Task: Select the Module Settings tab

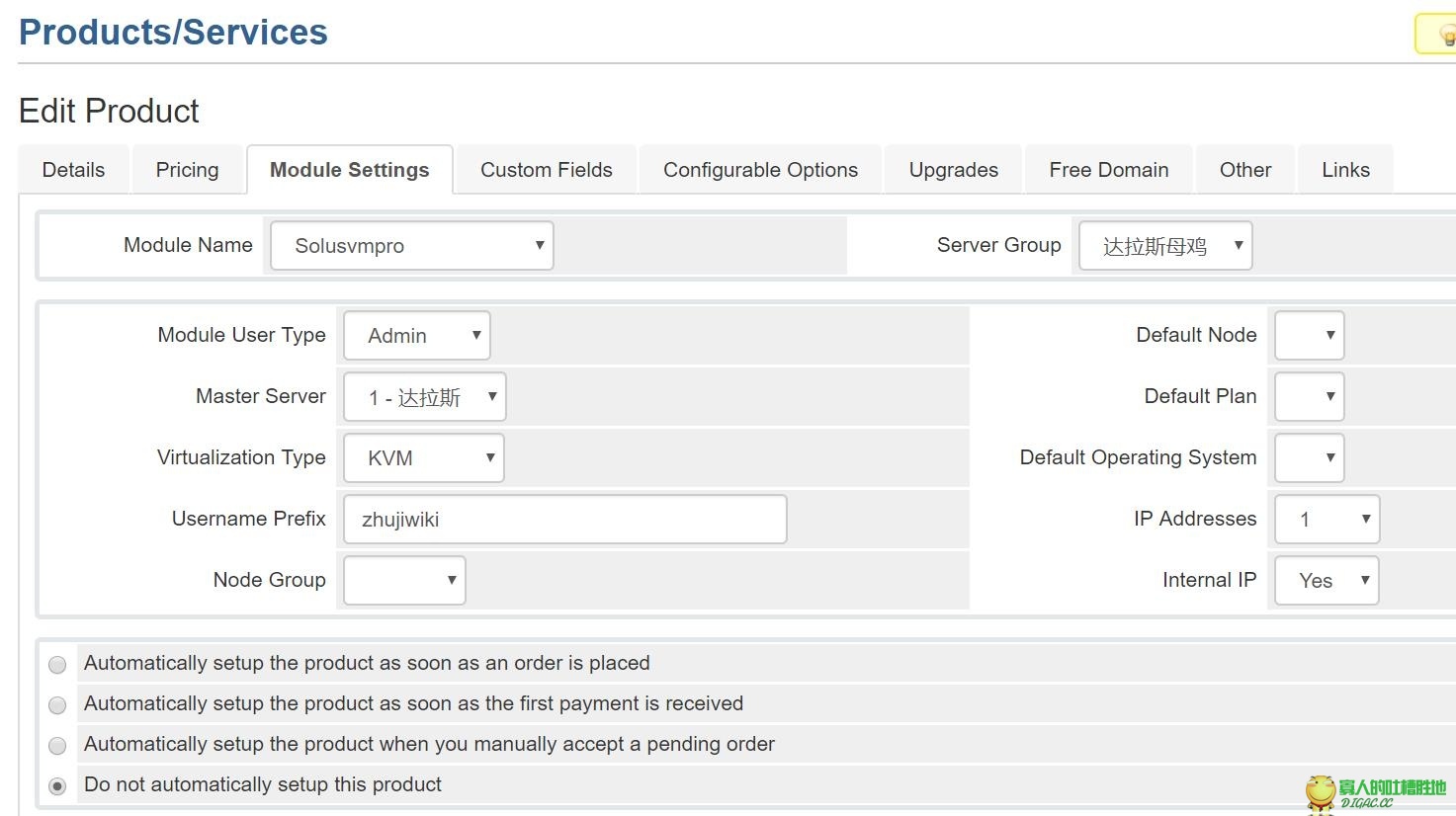Action: (x=350, y=170)
